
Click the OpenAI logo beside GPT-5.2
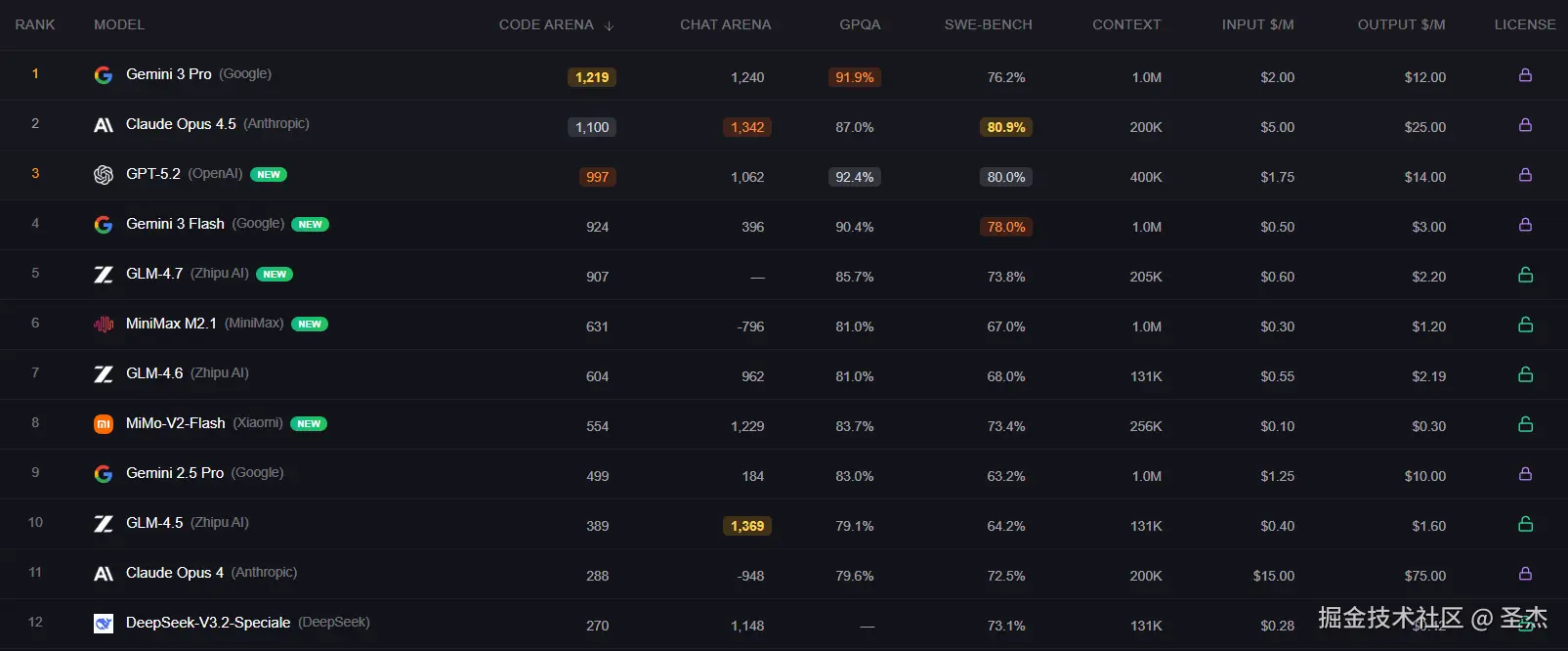[x=103, y=175]
